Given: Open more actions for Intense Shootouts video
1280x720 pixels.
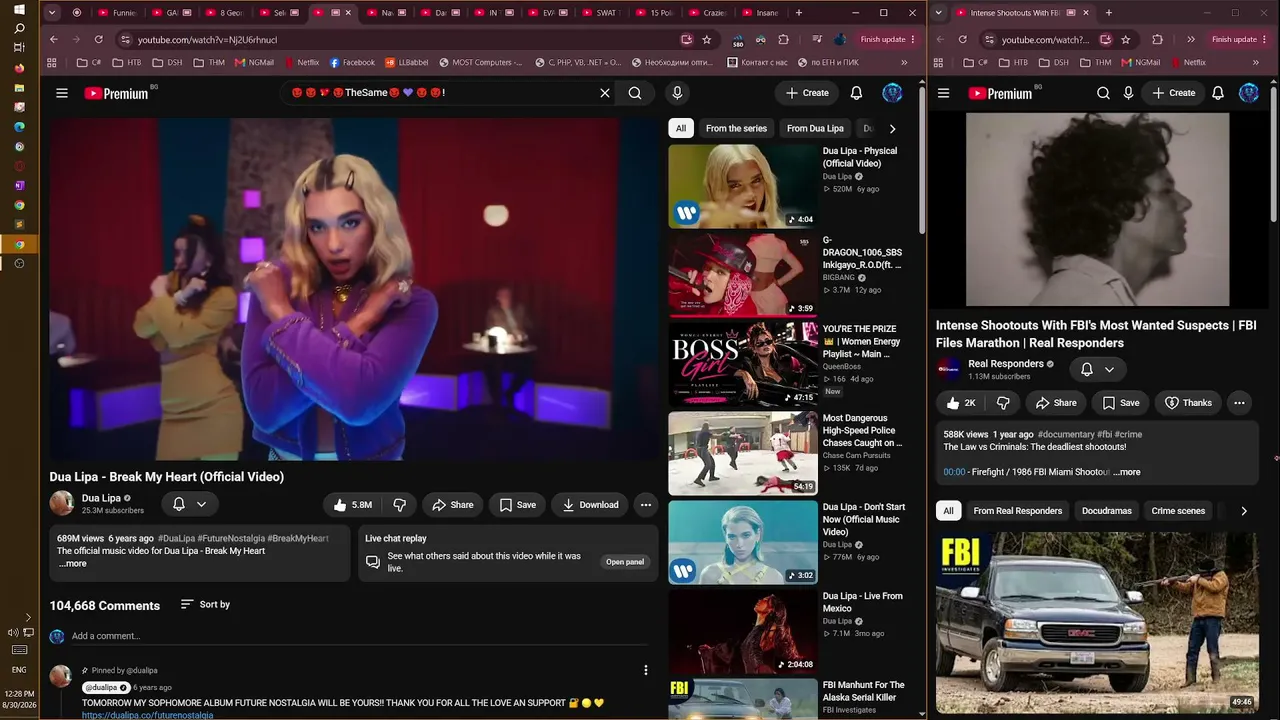Looking at the screenshot, I should 1239,403.
